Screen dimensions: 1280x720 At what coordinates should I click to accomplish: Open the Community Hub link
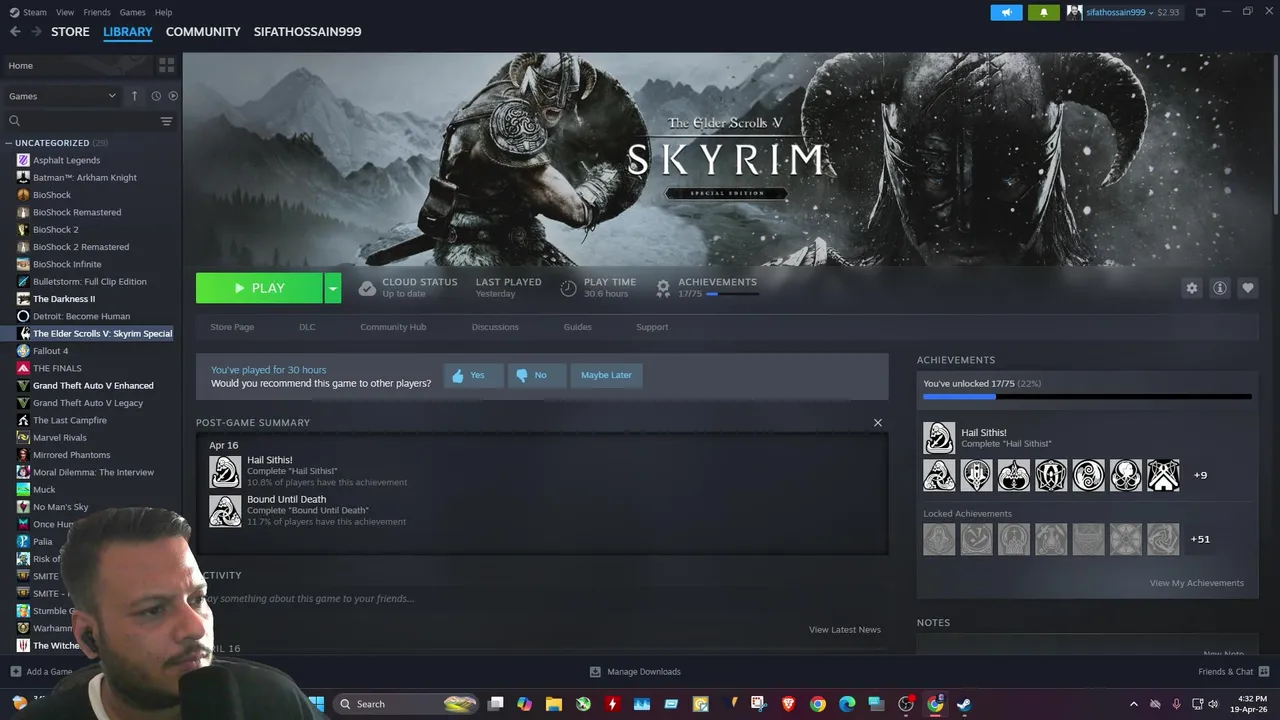(x=393, y=327)
